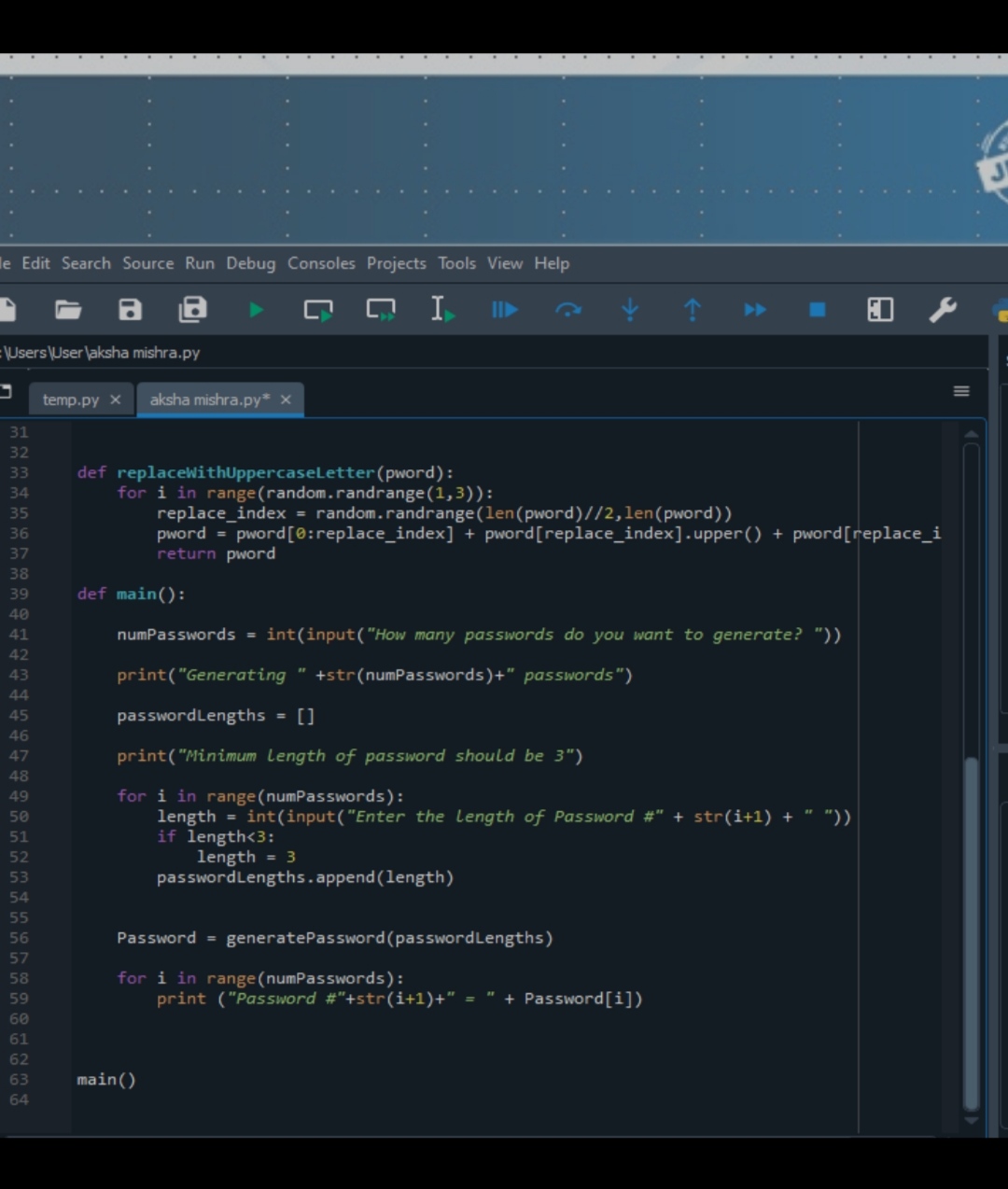Click the 'if length<3:' line
Viewport: 1008px width, 1189px height.
pos(216,837)
